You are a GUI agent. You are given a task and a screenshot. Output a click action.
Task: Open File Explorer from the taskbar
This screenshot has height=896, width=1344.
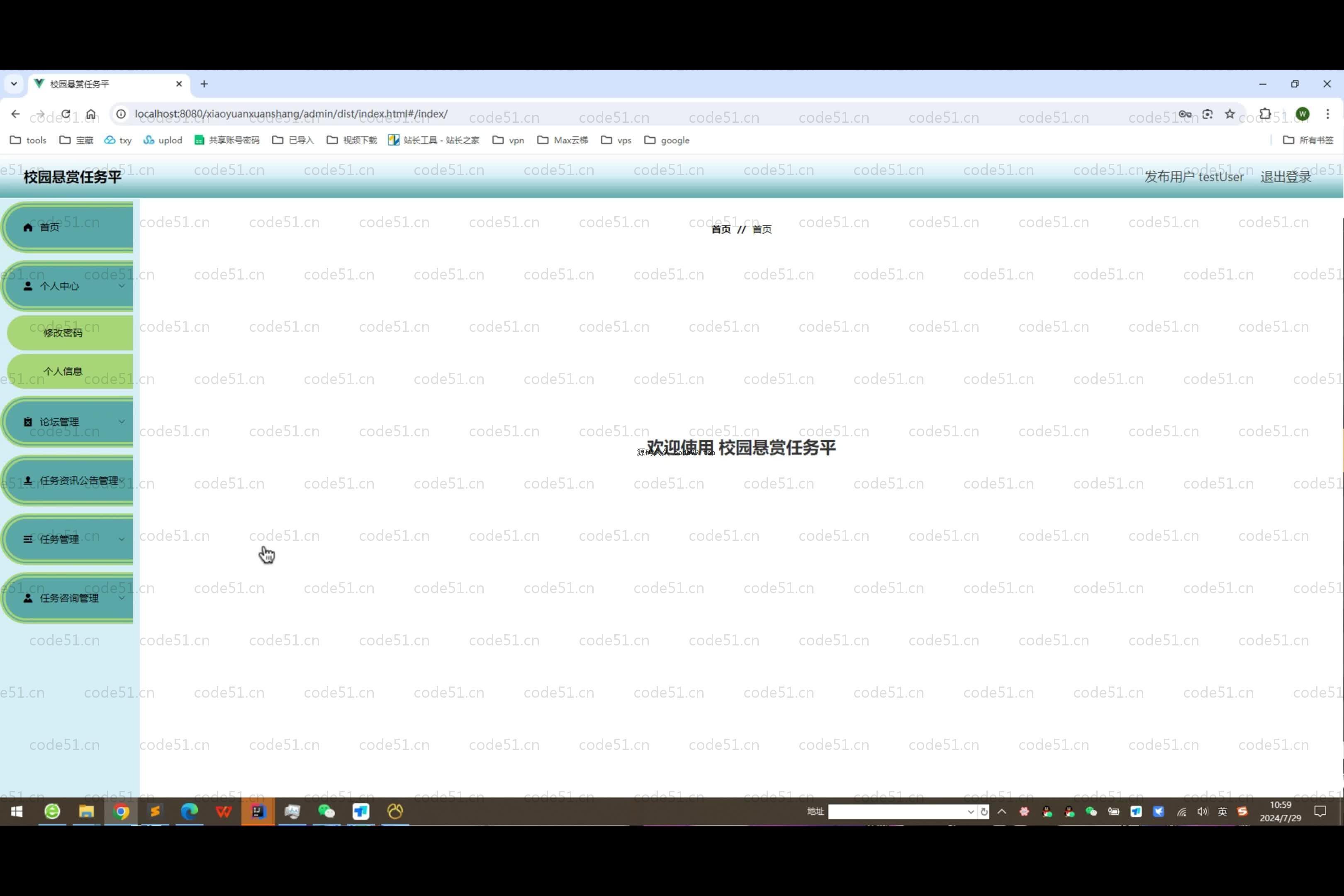click(86, 811)
